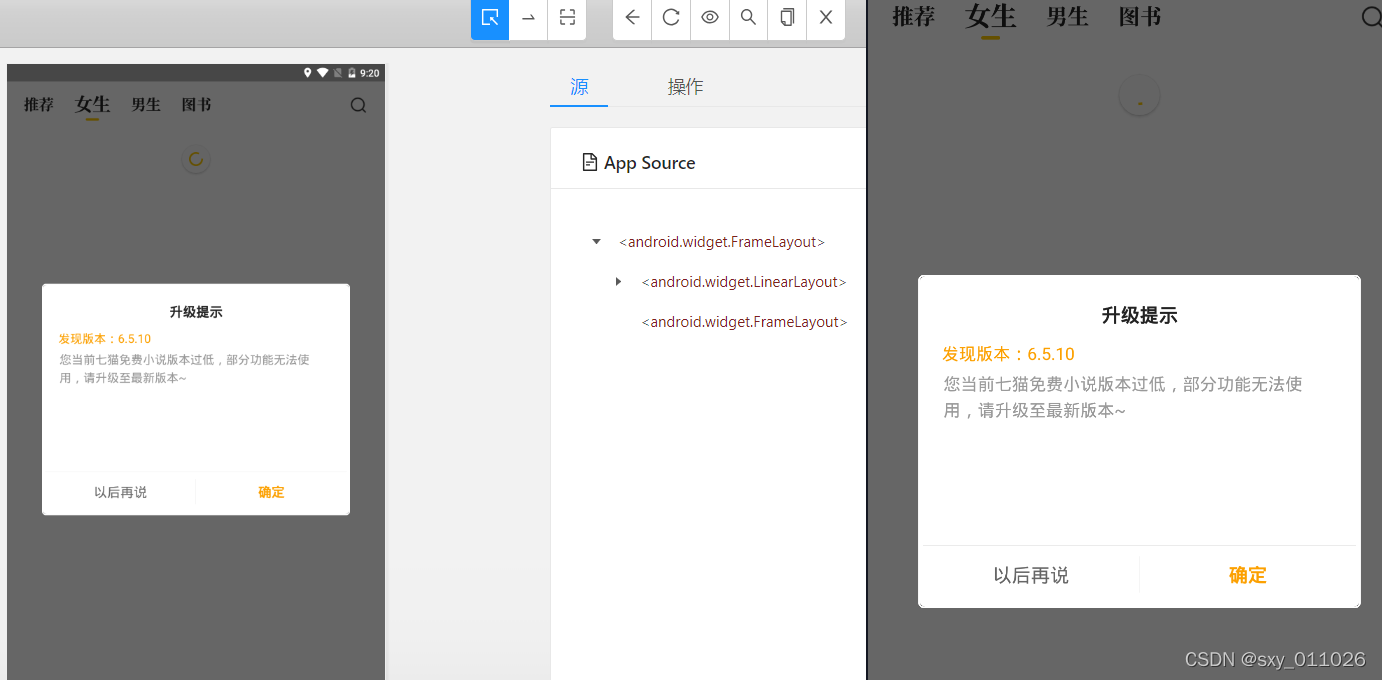The image size is (1382, 680).
Task: Collapse the root android.widget.FrameLayout node
Action: (x=597, y=242)
